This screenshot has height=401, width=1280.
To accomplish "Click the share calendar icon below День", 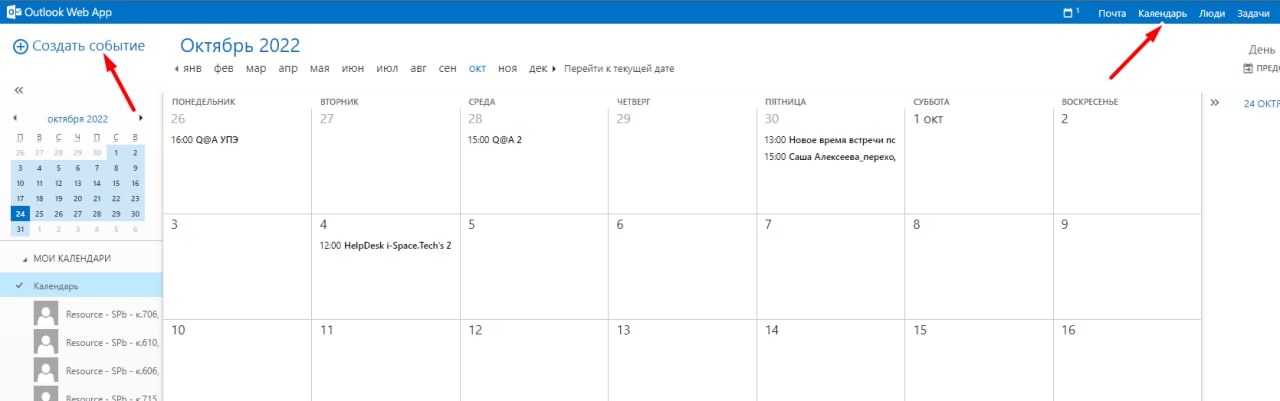I will [x=1247, y=69].
